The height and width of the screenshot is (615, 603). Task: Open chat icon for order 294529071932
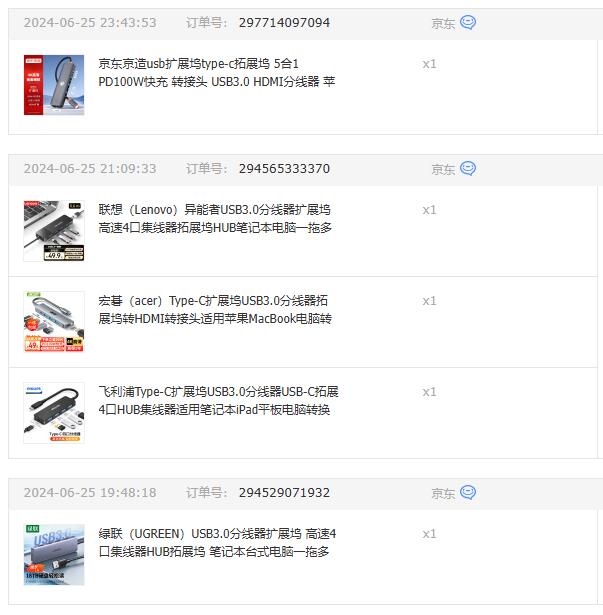[x=468, y=493]
